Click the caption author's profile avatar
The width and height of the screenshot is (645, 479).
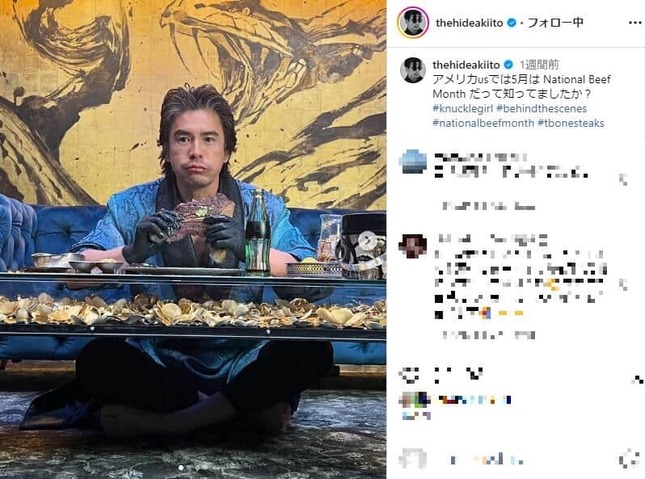coord(413,70)
